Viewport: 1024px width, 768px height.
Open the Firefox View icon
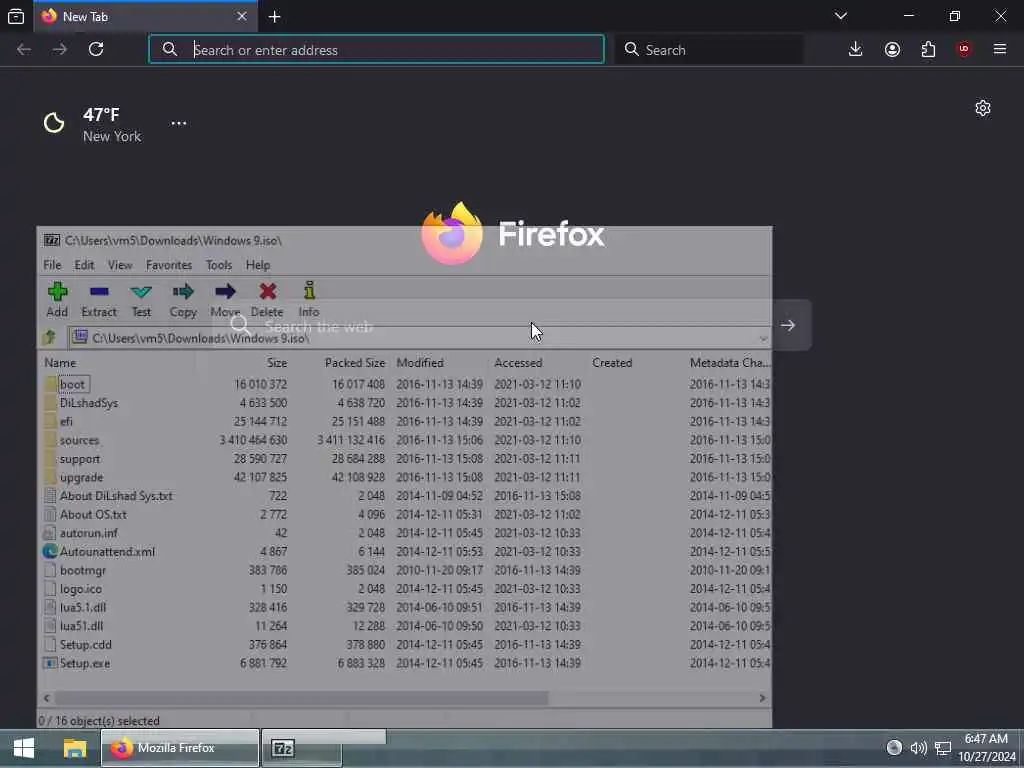(x=16, y=16)
